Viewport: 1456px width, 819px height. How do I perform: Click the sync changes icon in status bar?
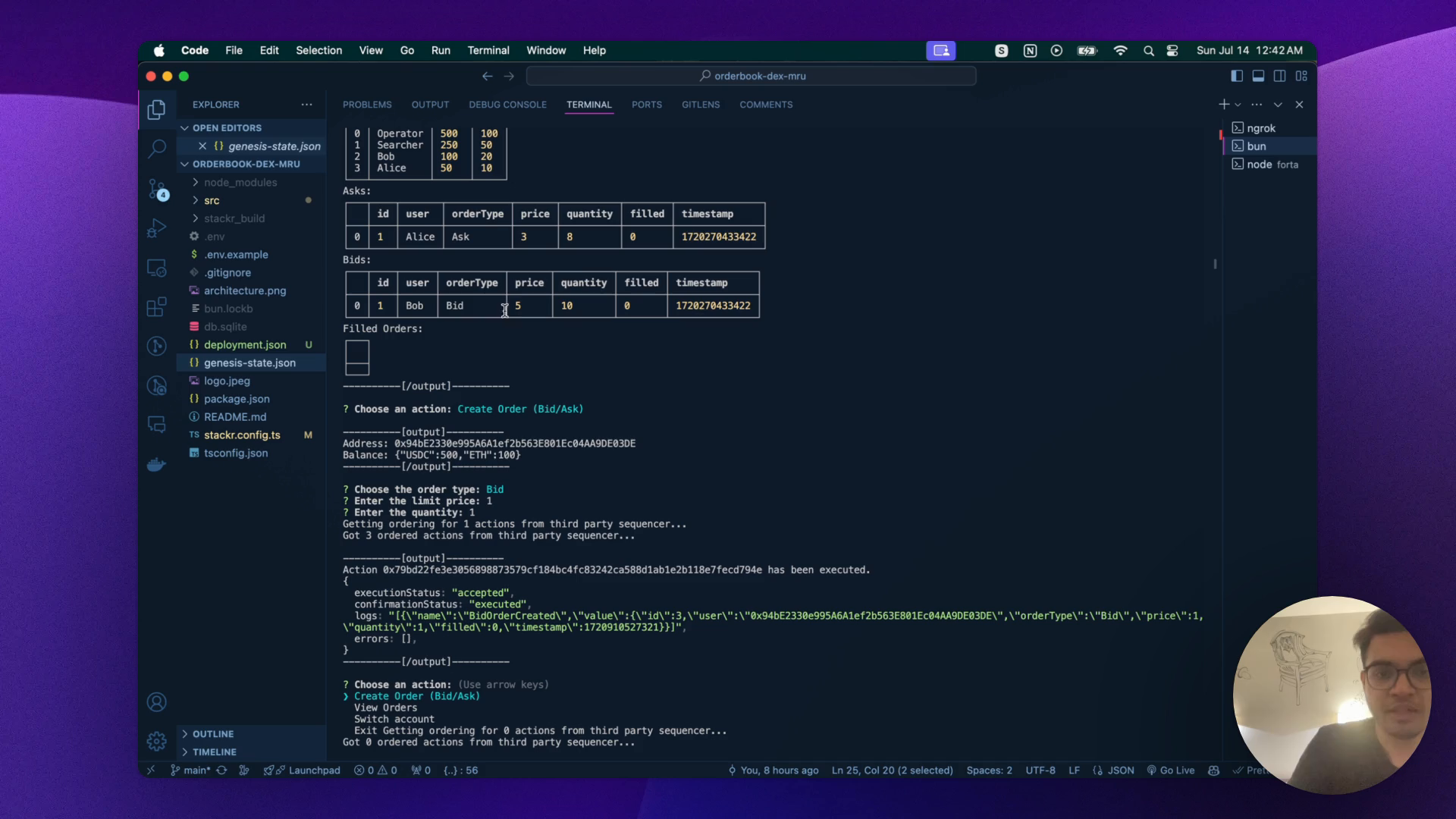[221, 770]
